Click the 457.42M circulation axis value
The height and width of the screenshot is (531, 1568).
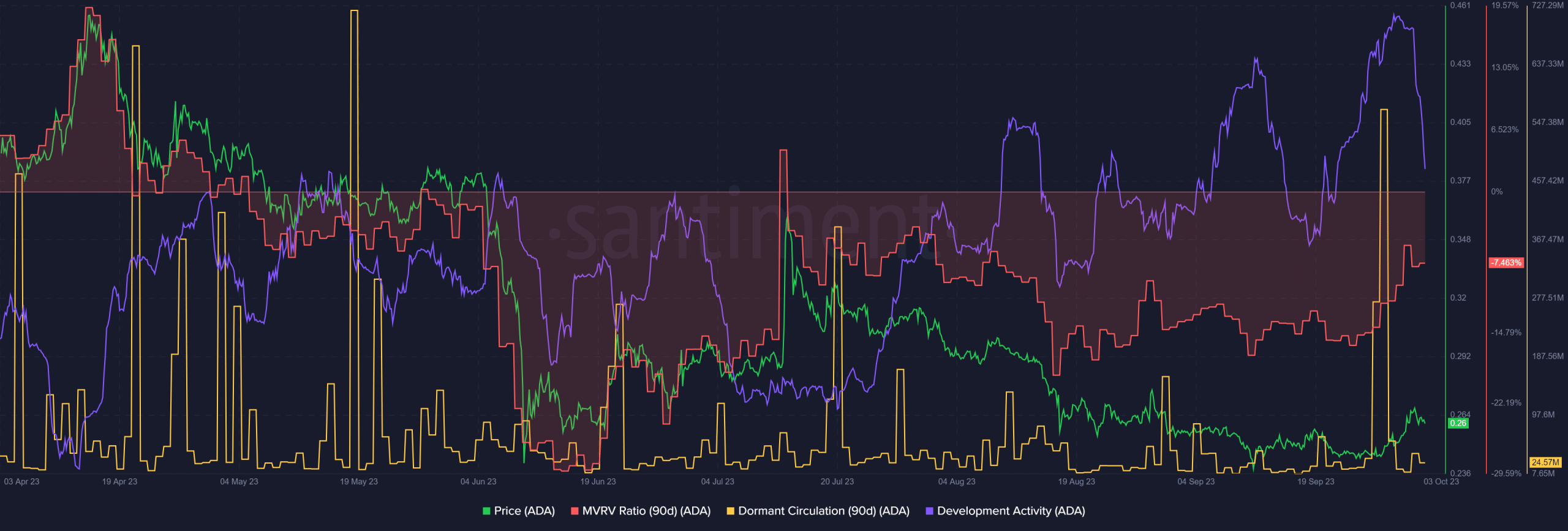point(1547,180)
